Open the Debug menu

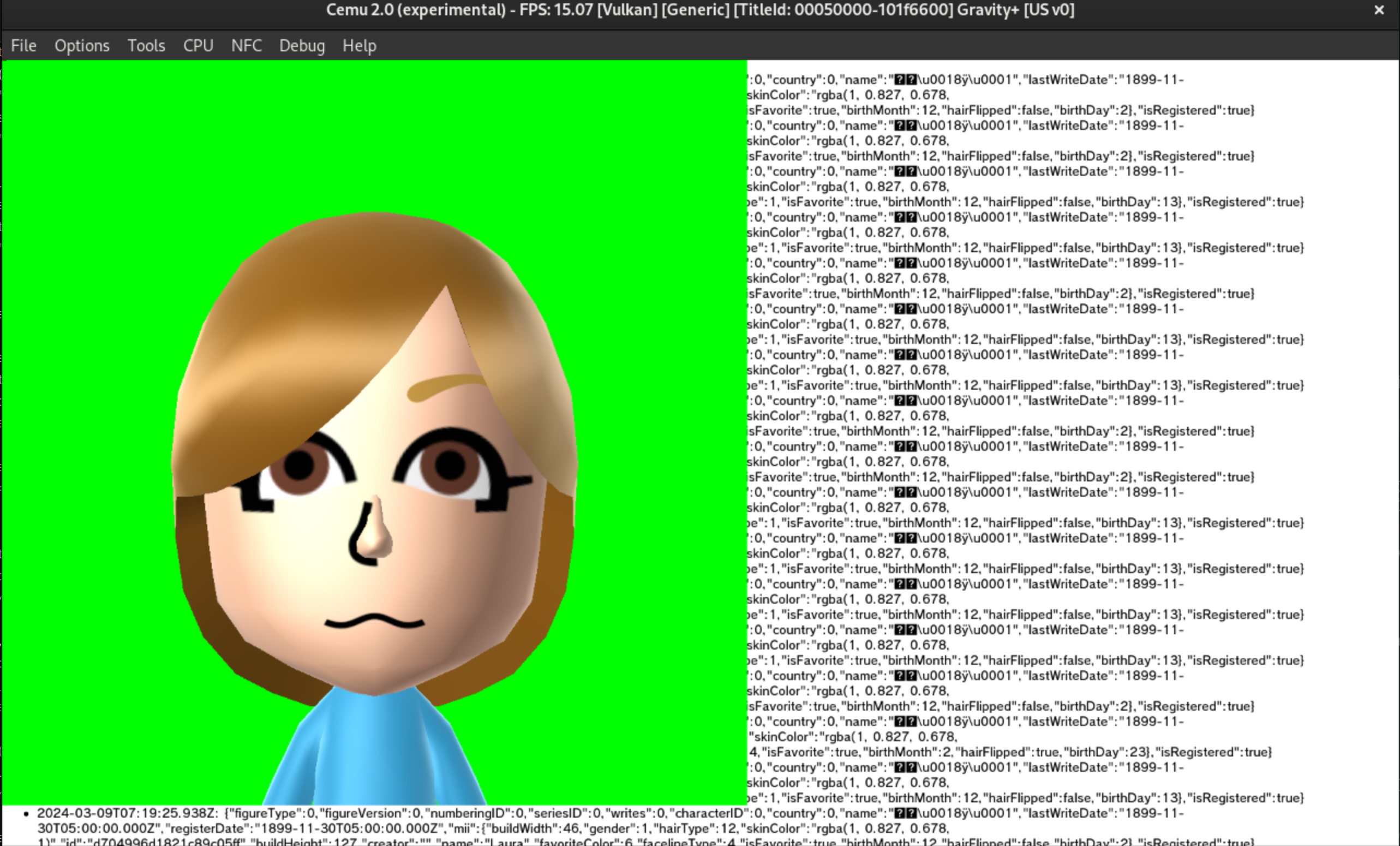pos(302,45)
